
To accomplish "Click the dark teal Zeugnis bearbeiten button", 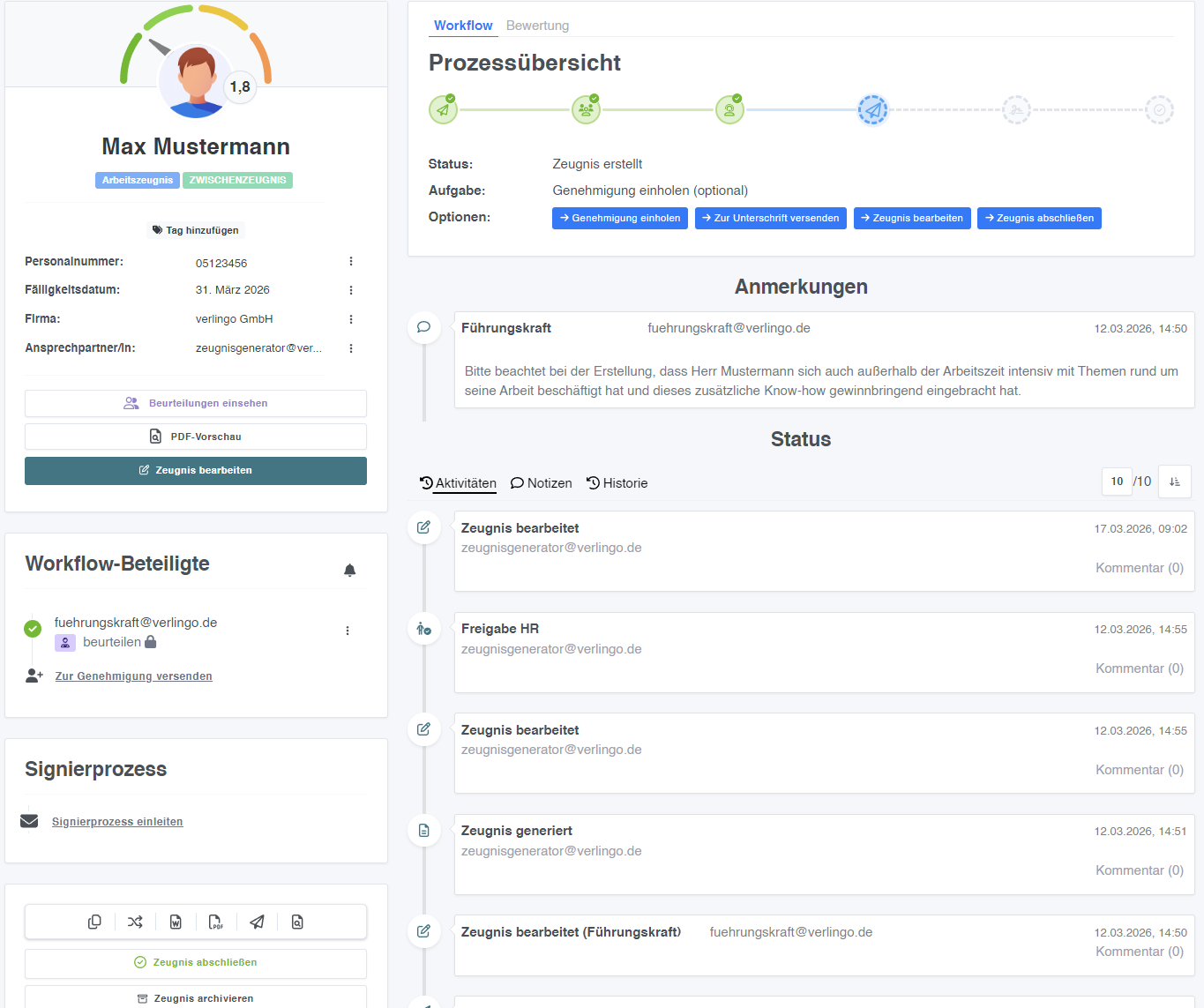I will 196,470.
